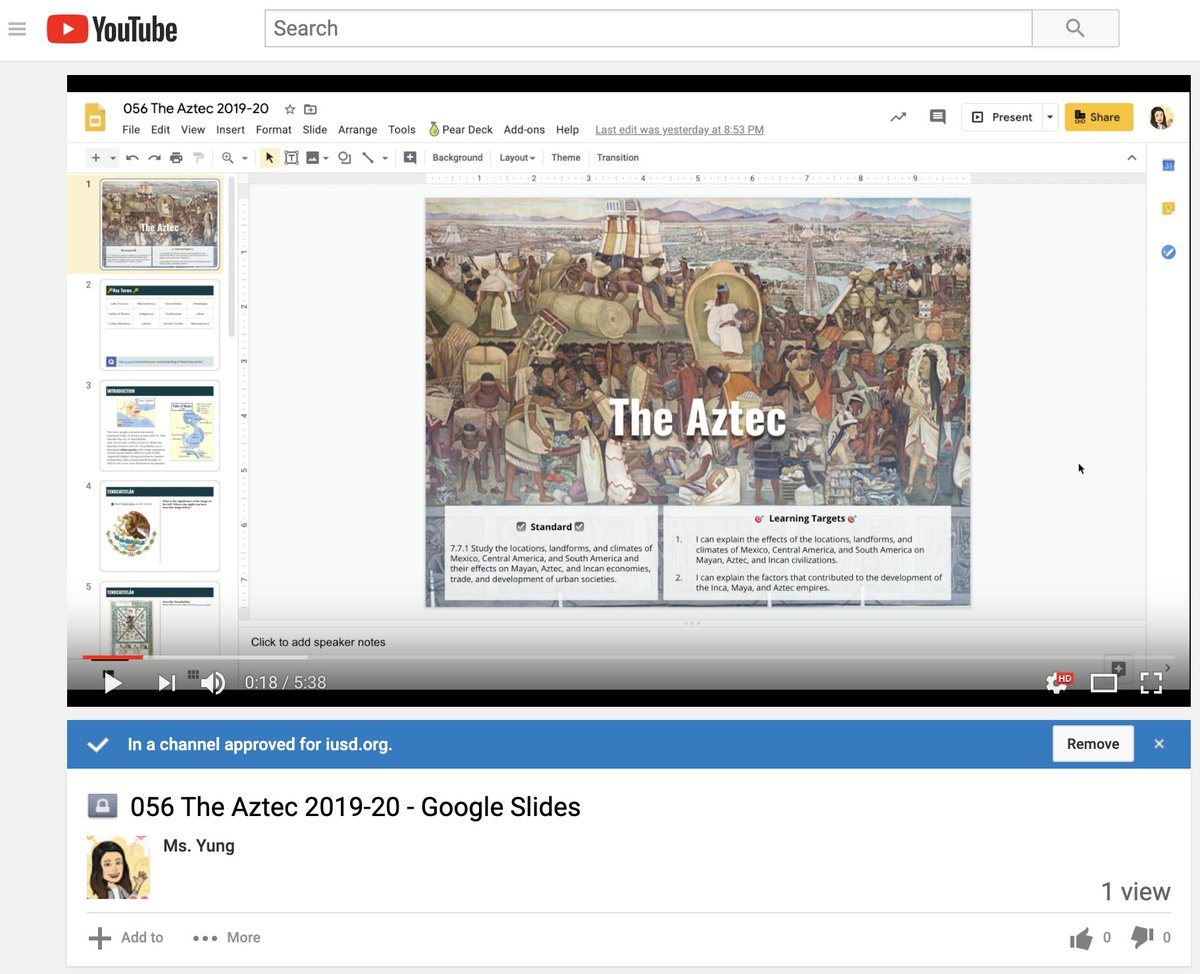Image resolution: width=1200 pixels, height=974 pixels.
Task: Click the Theme button
Action: (565, 158)
